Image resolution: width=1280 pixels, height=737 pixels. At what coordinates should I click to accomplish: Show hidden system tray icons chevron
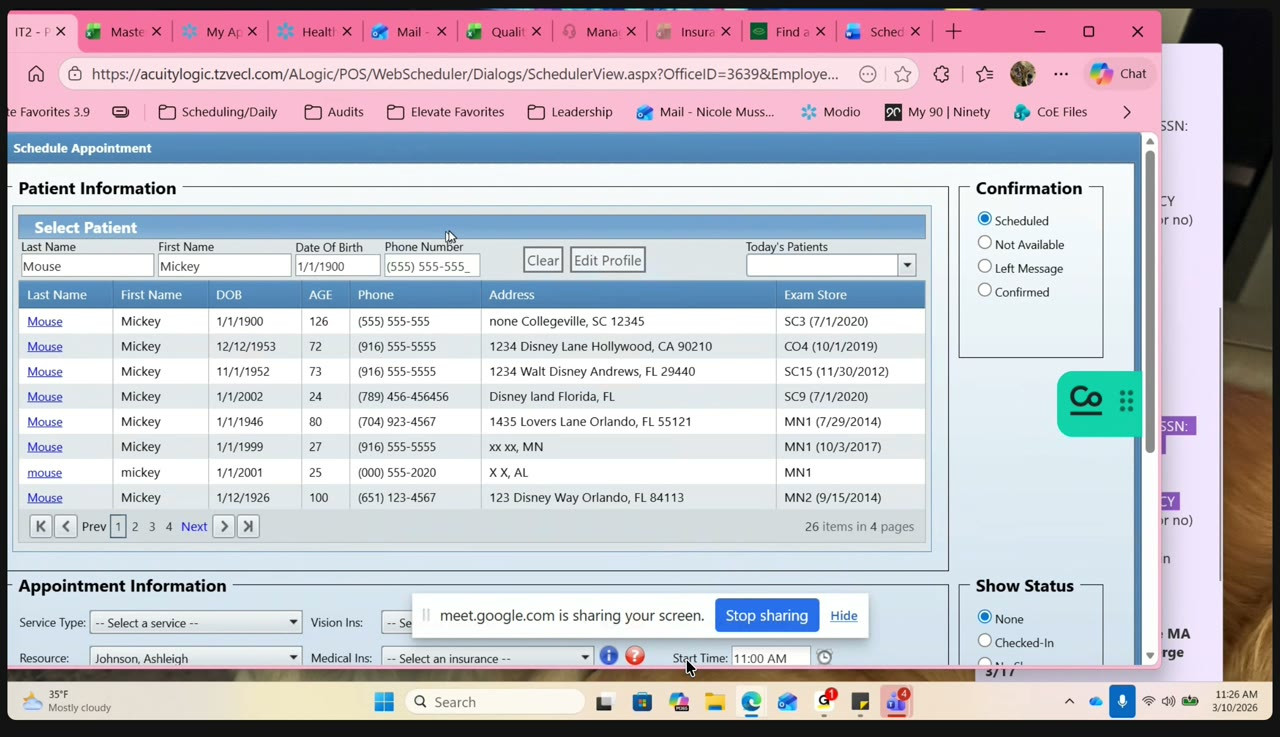[1069, 702]
